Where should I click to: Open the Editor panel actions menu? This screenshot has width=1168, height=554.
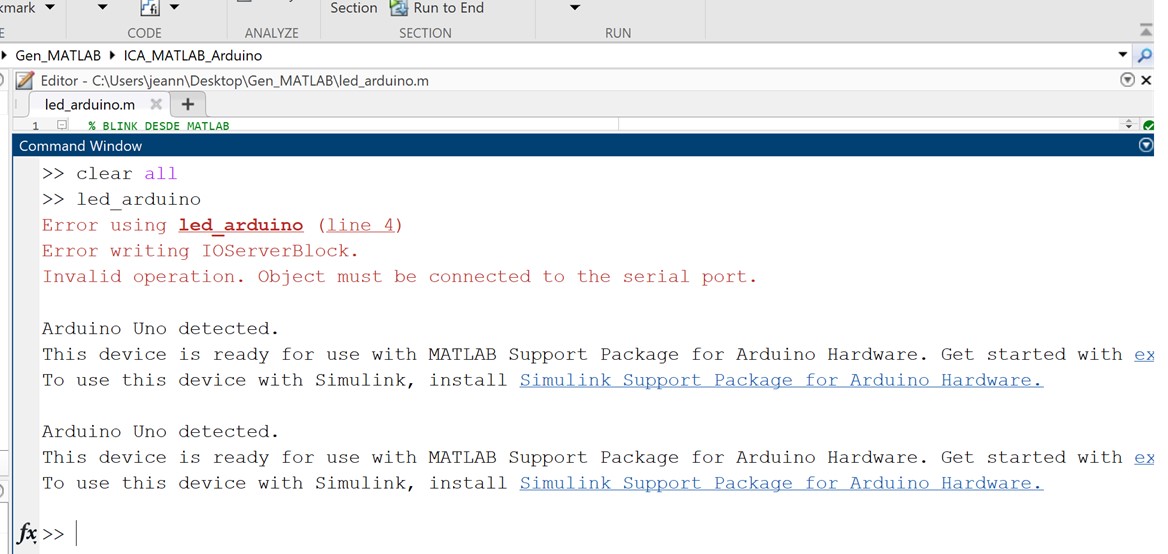1128,80
